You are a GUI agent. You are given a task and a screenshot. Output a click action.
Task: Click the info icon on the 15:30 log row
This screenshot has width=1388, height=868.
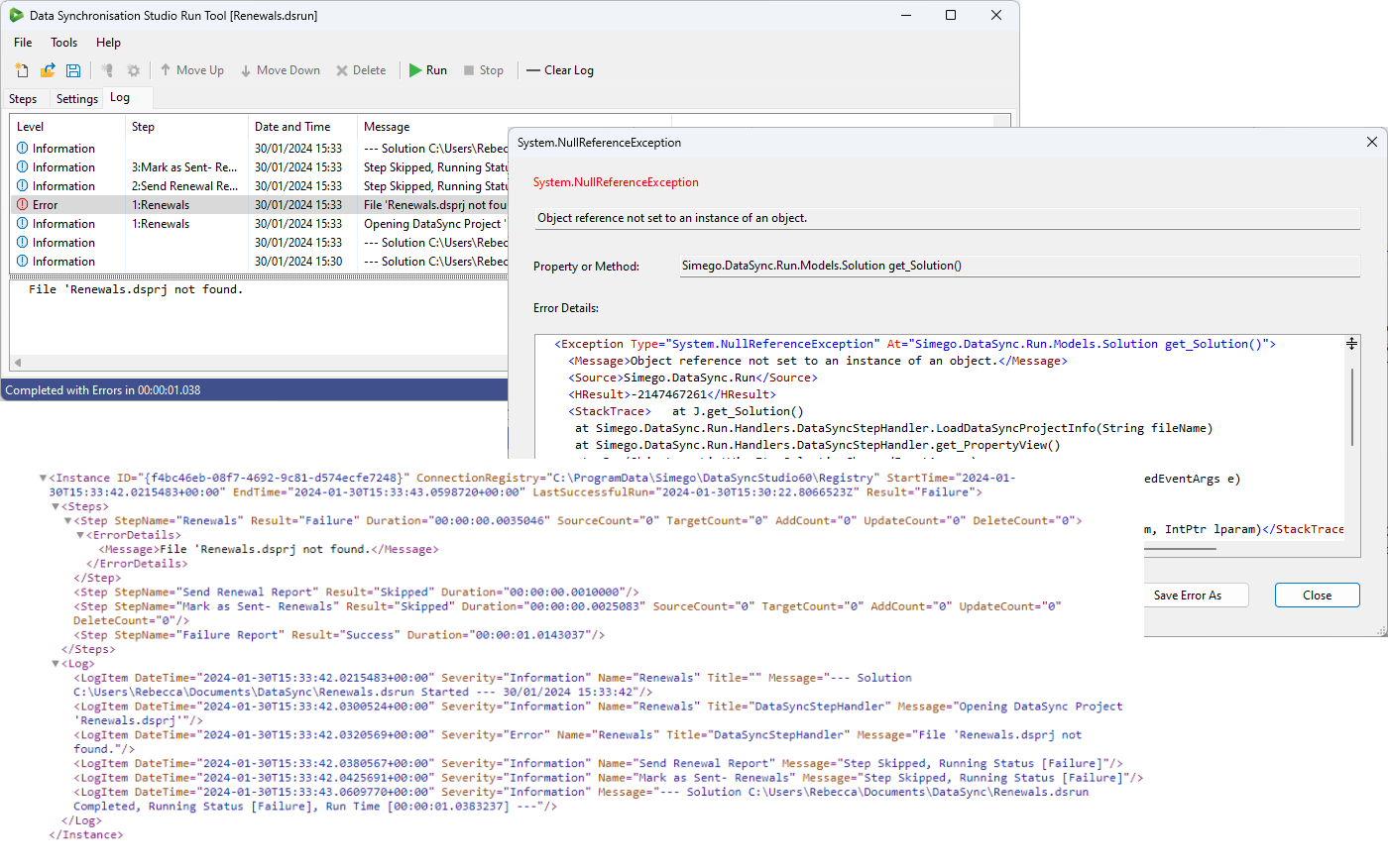tap(23, 261)
